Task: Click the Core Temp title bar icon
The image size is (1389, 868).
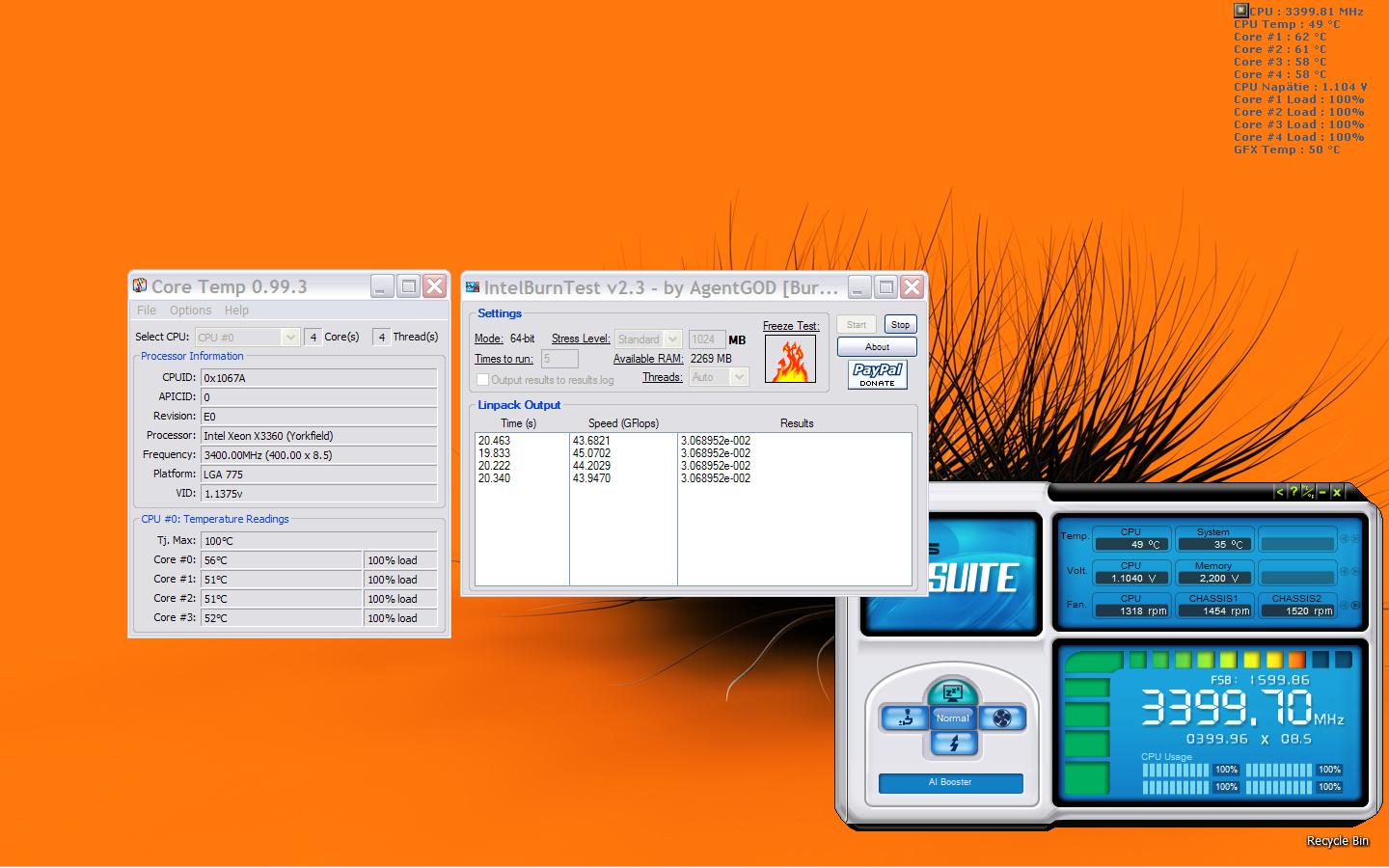Action: tap(140, 285)
